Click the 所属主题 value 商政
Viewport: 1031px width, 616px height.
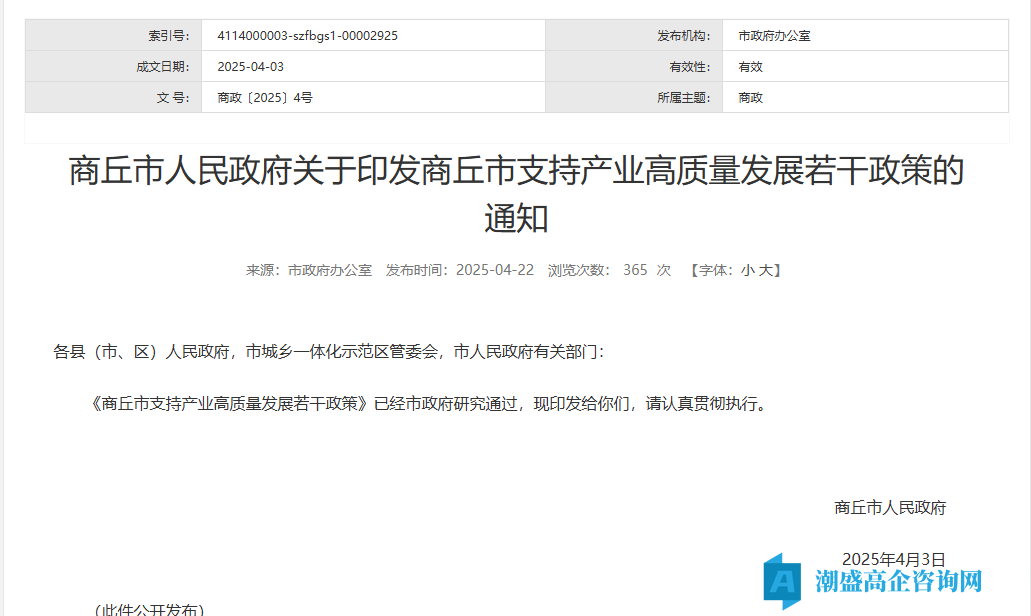click(750, 97)
